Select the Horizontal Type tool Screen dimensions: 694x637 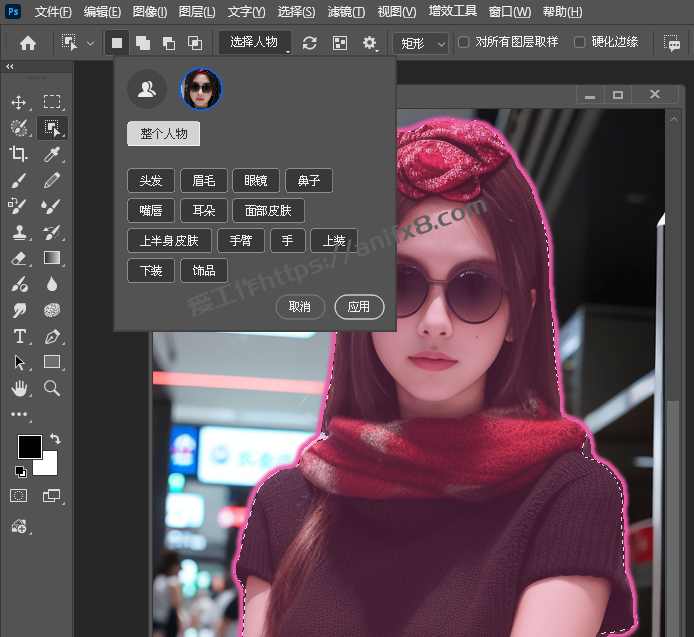pos(18,336)
